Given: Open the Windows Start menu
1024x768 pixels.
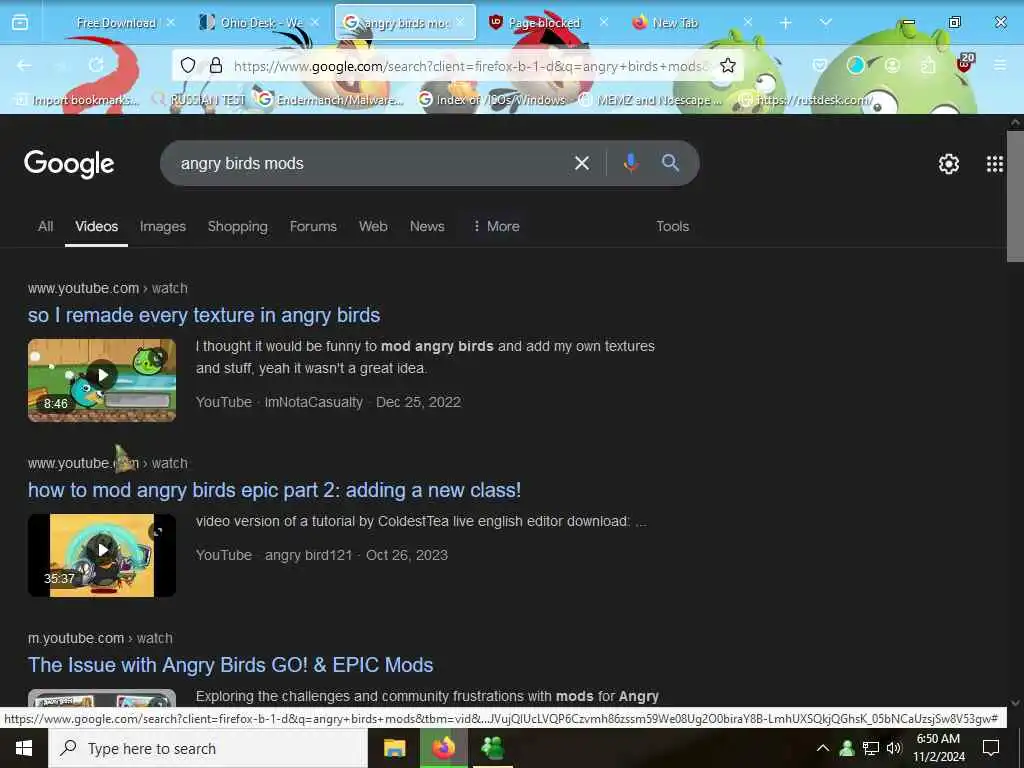Looking at the screenshot, I should click(x=24, y=748).
